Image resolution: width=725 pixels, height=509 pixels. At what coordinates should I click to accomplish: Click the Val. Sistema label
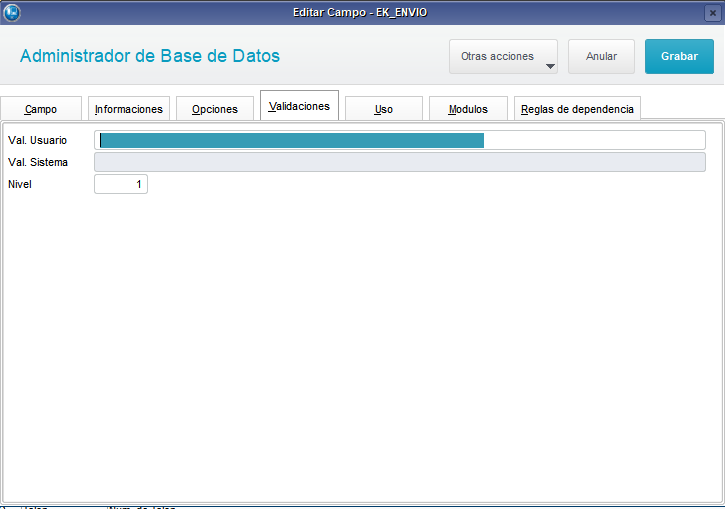(x=38, y=162)
